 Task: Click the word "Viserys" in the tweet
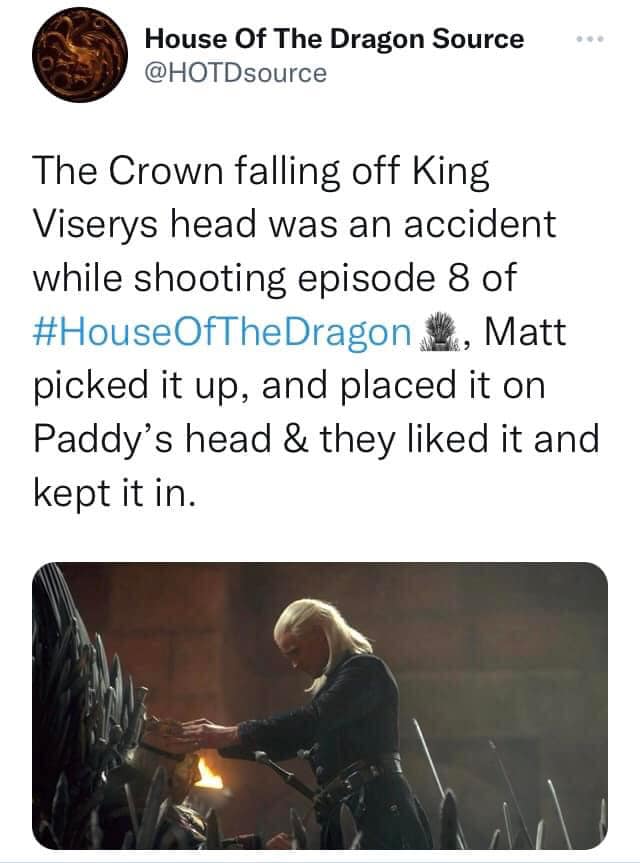(95, 226)
